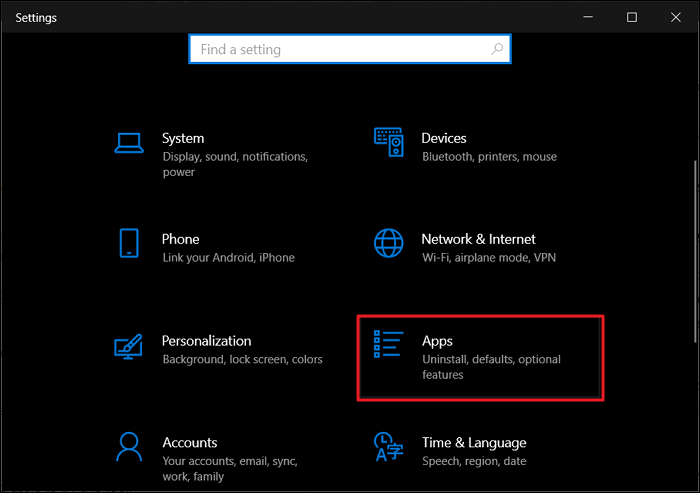Open the Accounts person icon
The width and height of the screenshot is (700, 493).
(x=129, y=446)
